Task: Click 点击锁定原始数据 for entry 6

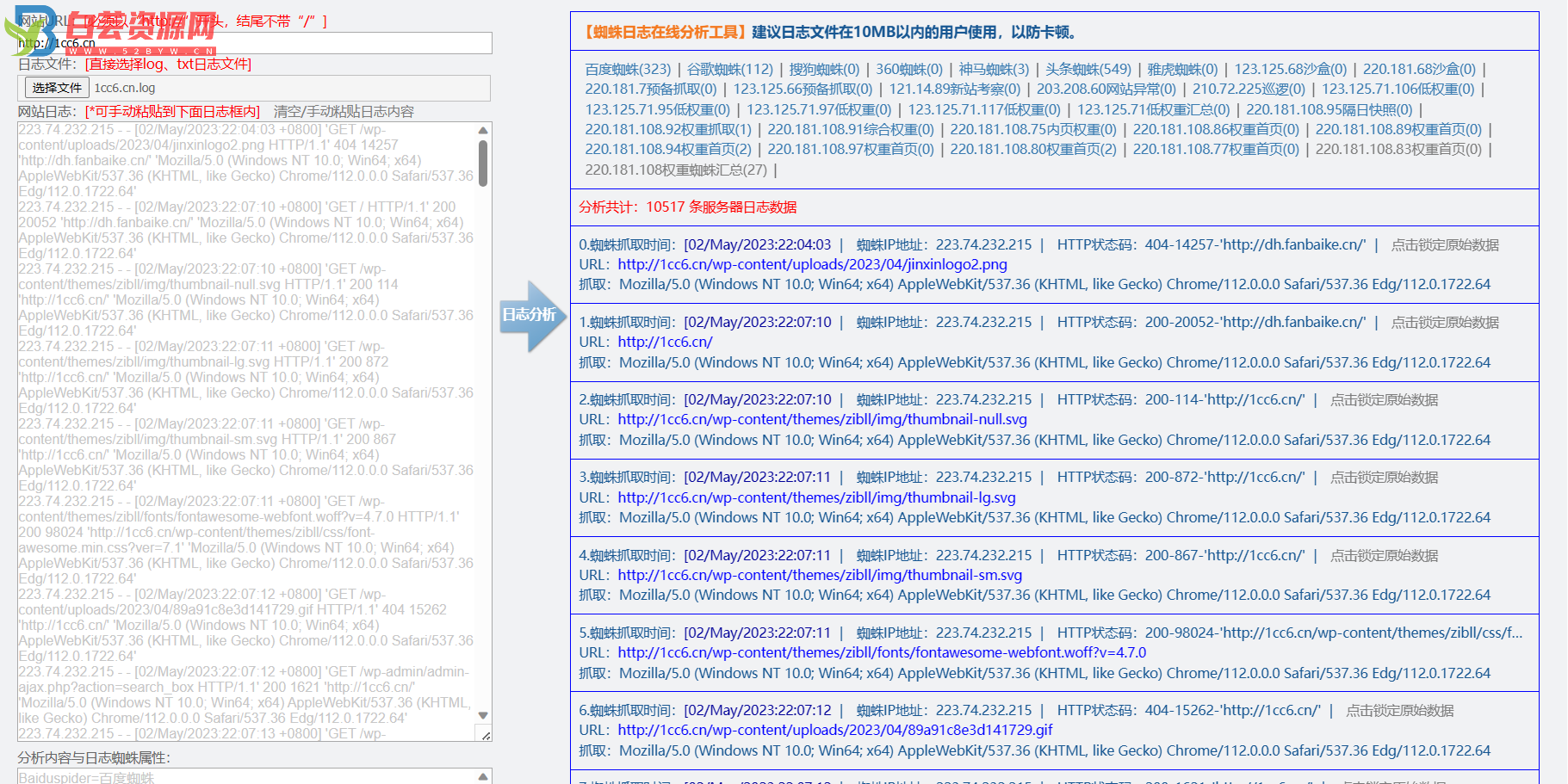Action: pos(1399,710)
